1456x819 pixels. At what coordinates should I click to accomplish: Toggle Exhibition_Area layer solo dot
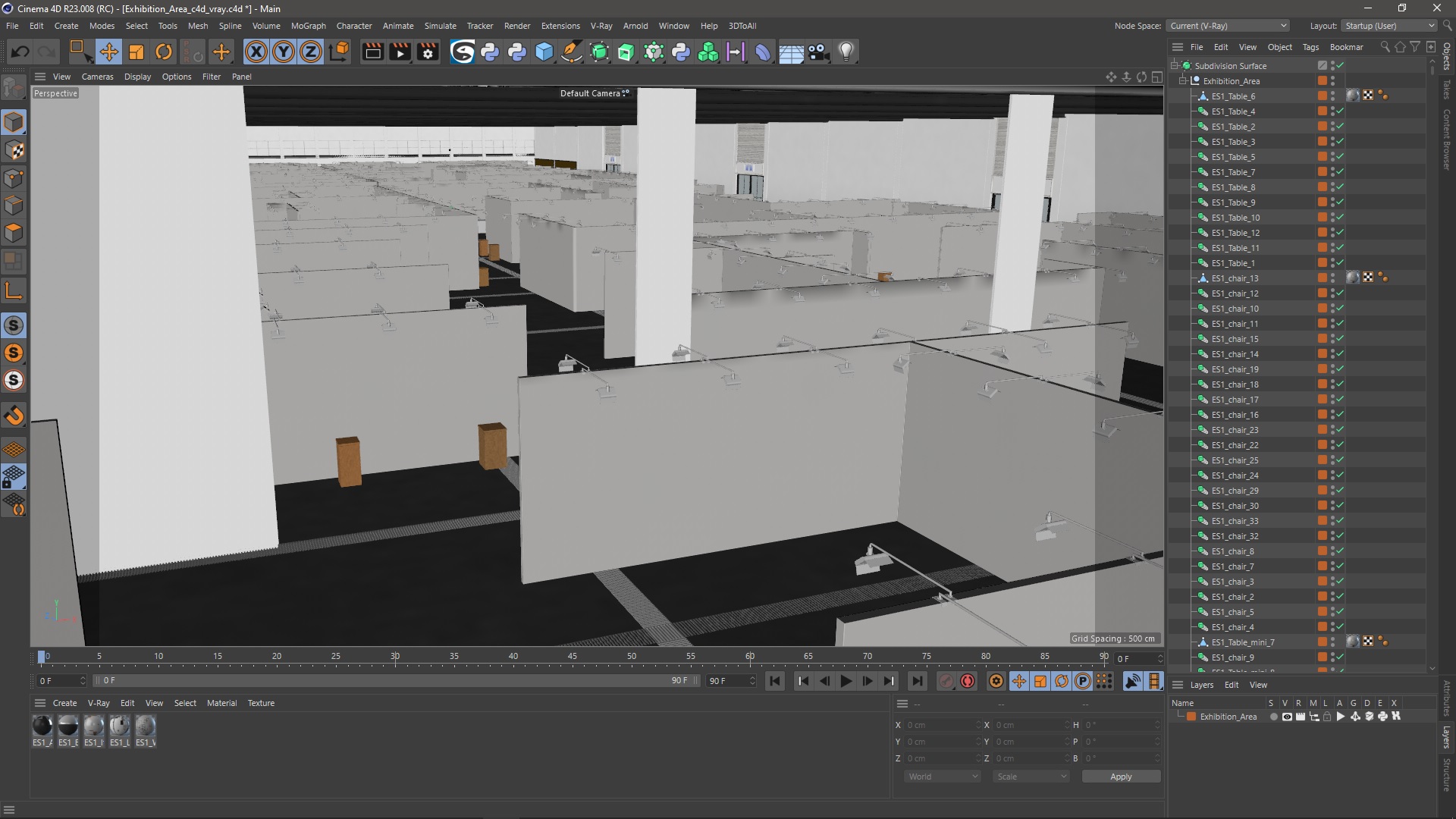pos(1273,717)
